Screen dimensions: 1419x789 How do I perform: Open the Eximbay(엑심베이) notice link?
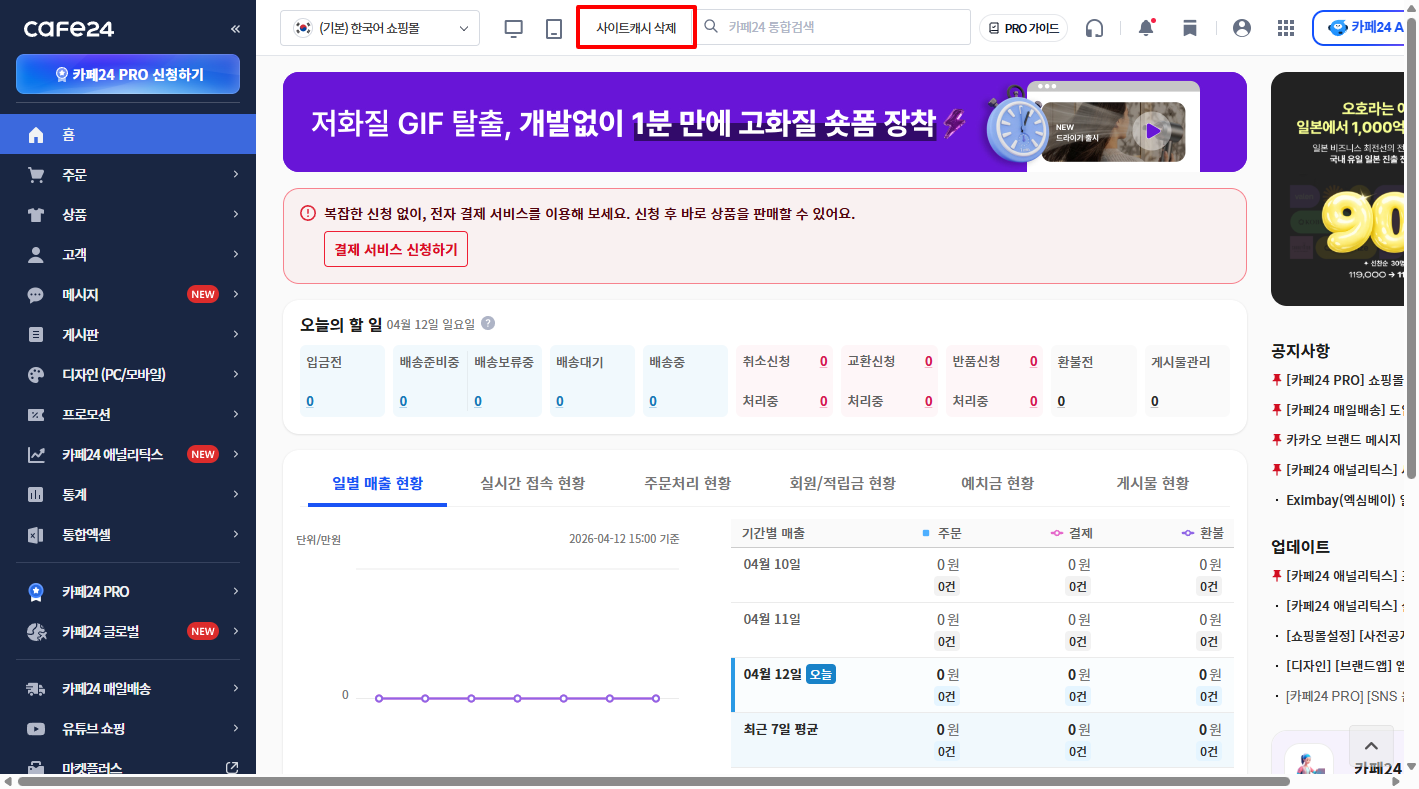[1346, 500]
